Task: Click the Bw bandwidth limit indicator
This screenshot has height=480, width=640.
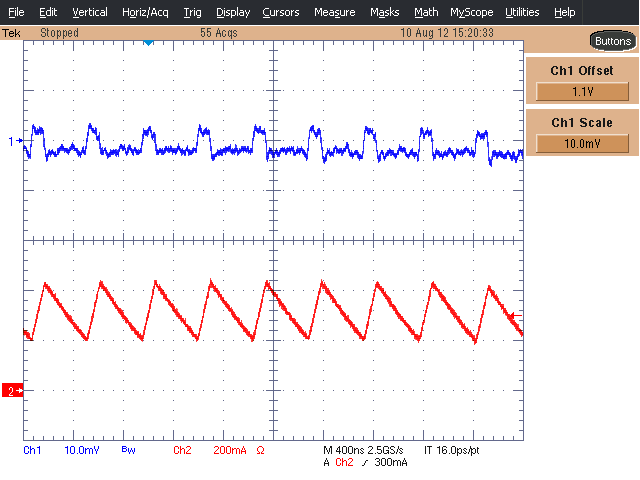Action: [x=128, y=450]
